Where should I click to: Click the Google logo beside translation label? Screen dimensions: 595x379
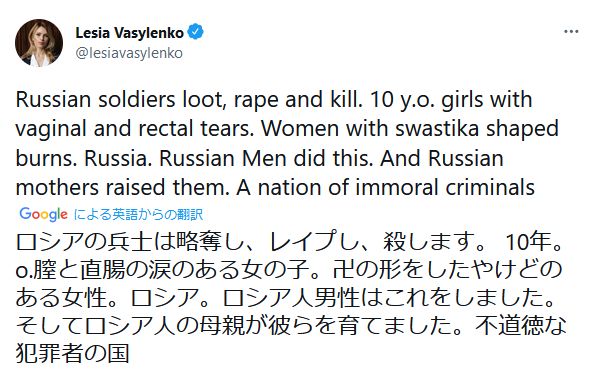point(43,215)
